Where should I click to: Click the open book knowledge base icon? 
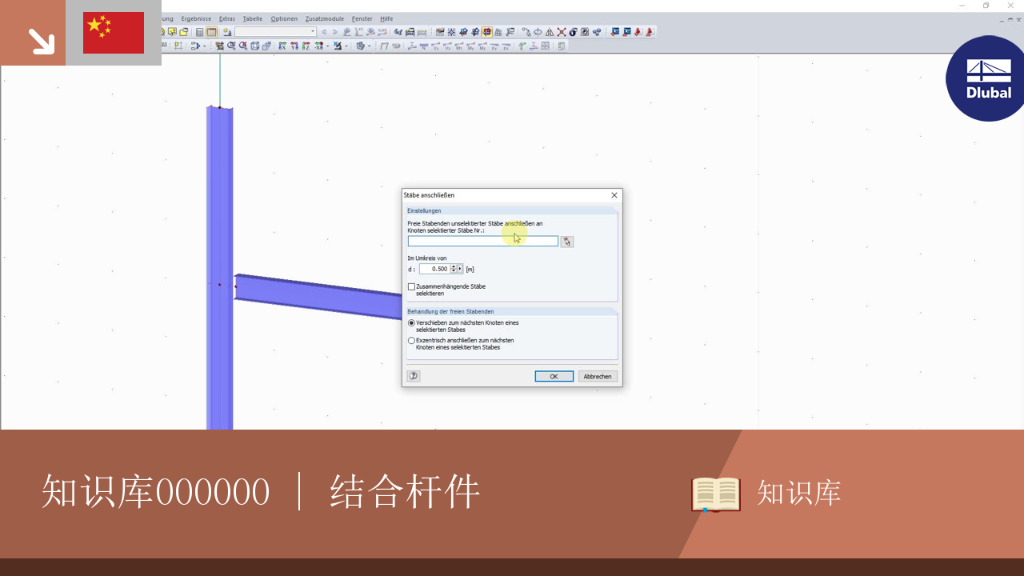coord(716,494)
